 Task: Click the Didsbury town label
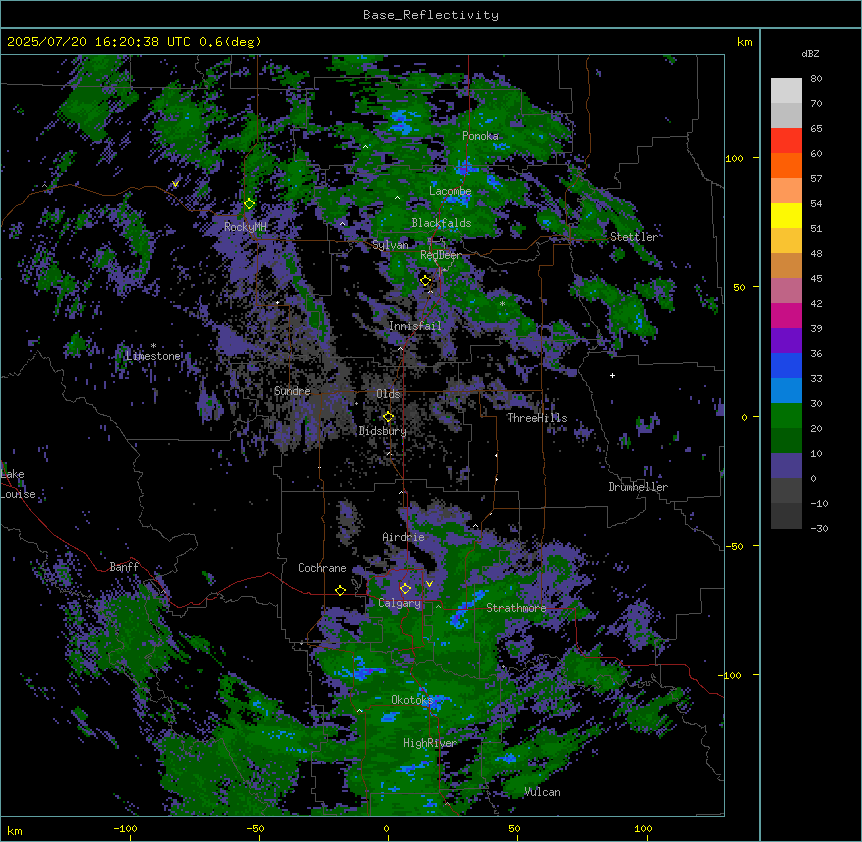pyautogui.click(x=383, y=431)
